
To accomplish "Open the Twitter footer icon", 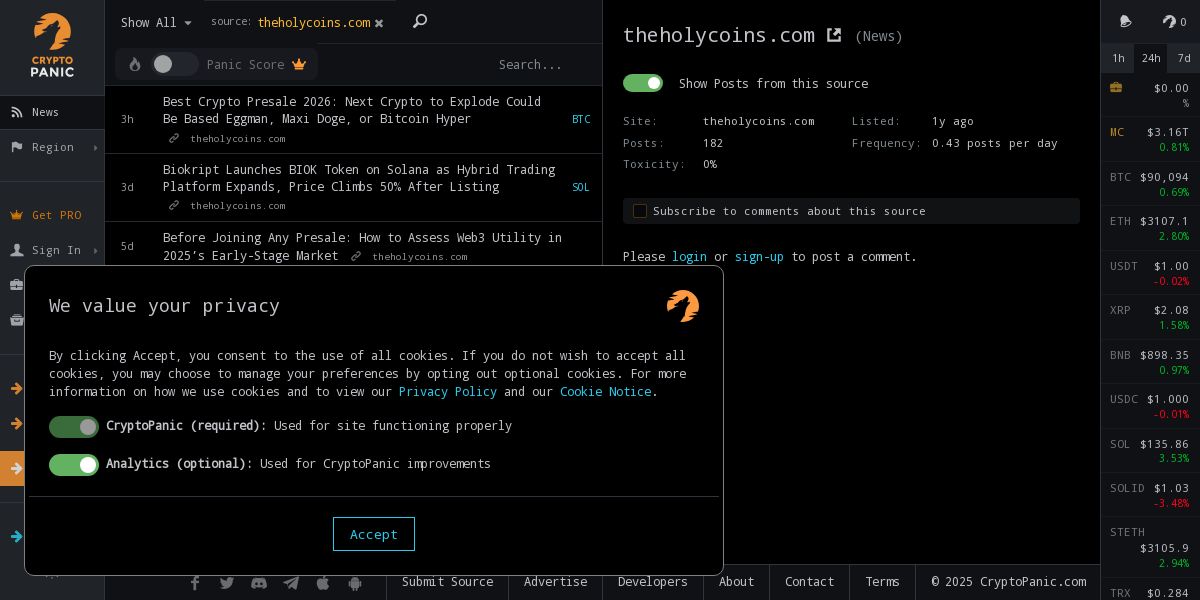I will [227, 583].
